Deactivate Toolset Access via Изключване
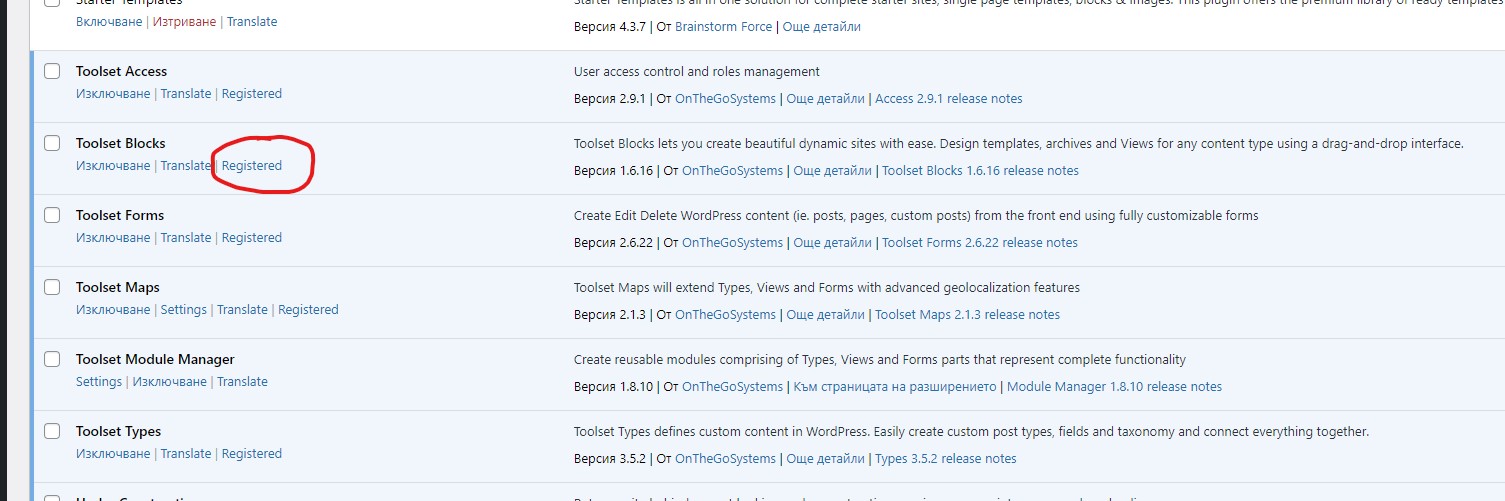The height and width of the screenshot is (501, 1505). coord(113,93)
